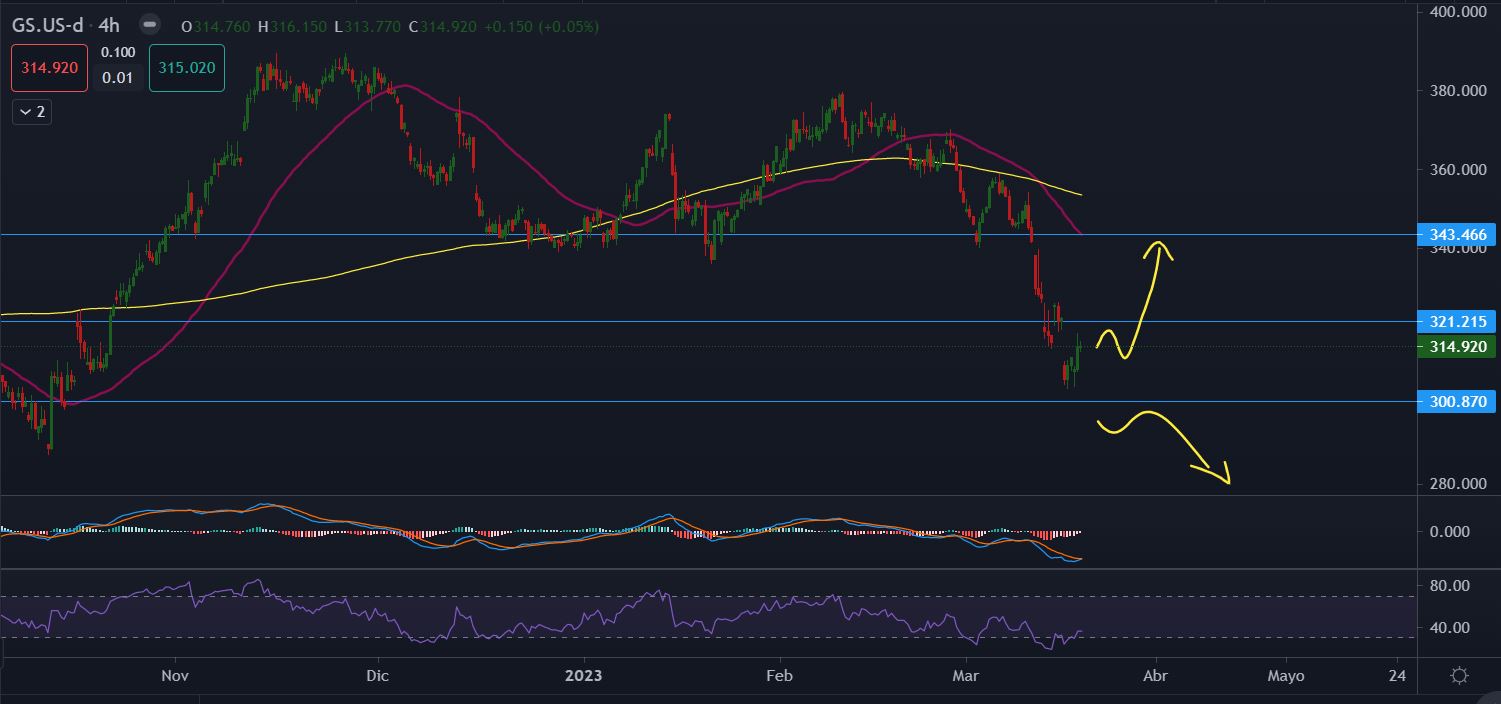Select the magenta moving average line end
Image resolution: width=1501 pixels, height=704 pixels.
click(x=1080, y=233)
